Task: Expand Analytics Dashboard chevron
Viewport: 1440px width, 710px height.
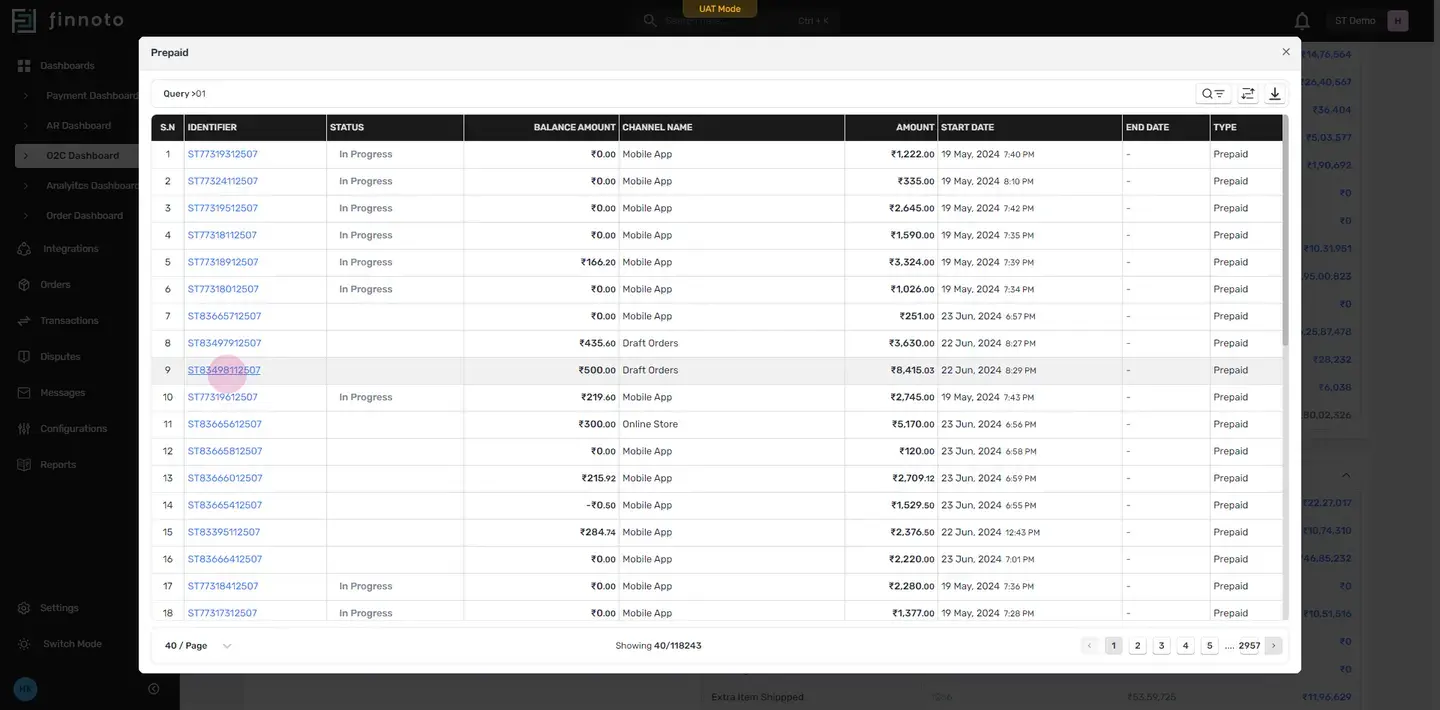Action: tap(25, 186)
